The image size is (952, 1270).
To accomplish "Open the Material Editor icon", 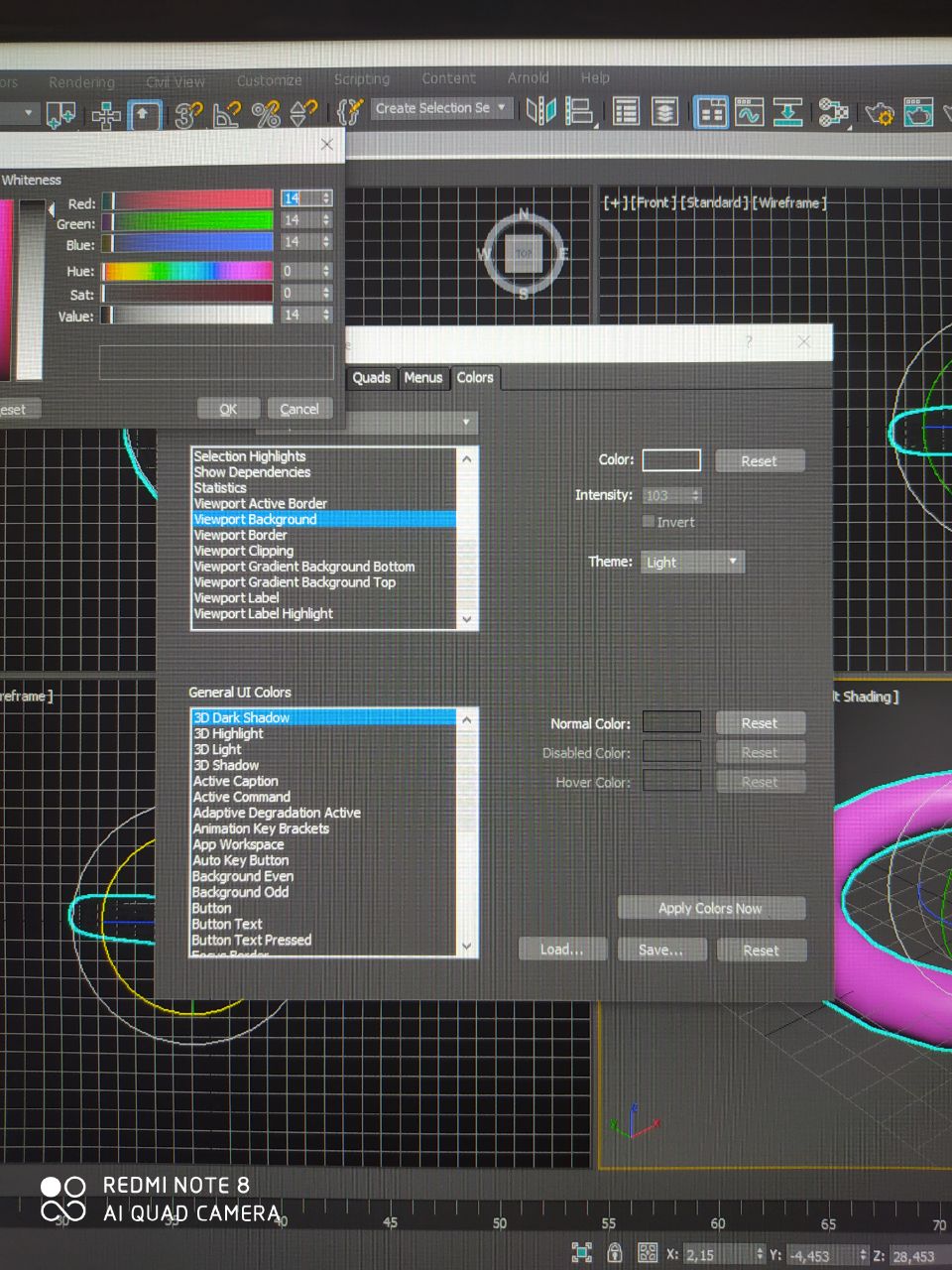I will point(833,112).
